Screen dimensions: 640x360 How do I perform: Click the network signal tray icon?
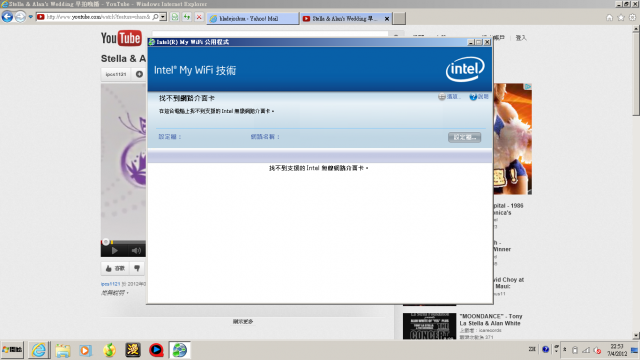586,350
